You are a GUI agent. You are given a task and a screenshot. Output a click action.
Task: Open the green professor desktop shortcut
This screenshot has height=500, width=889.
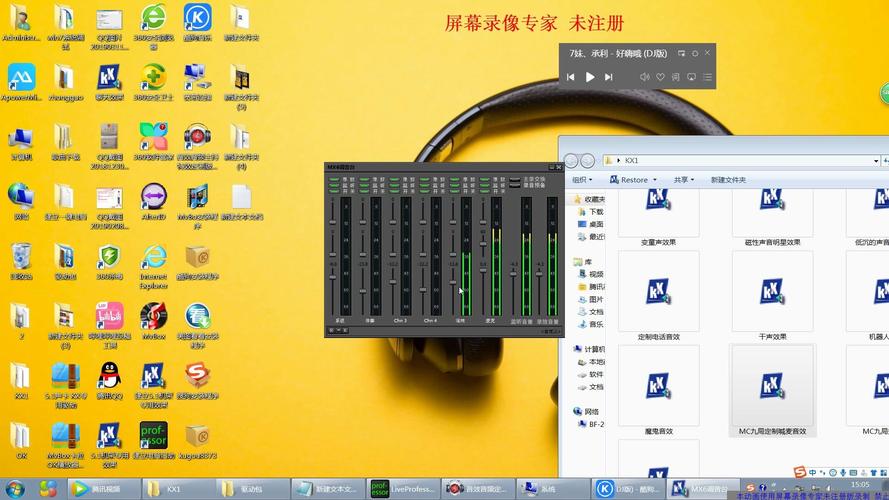click(x=153, y=440)
